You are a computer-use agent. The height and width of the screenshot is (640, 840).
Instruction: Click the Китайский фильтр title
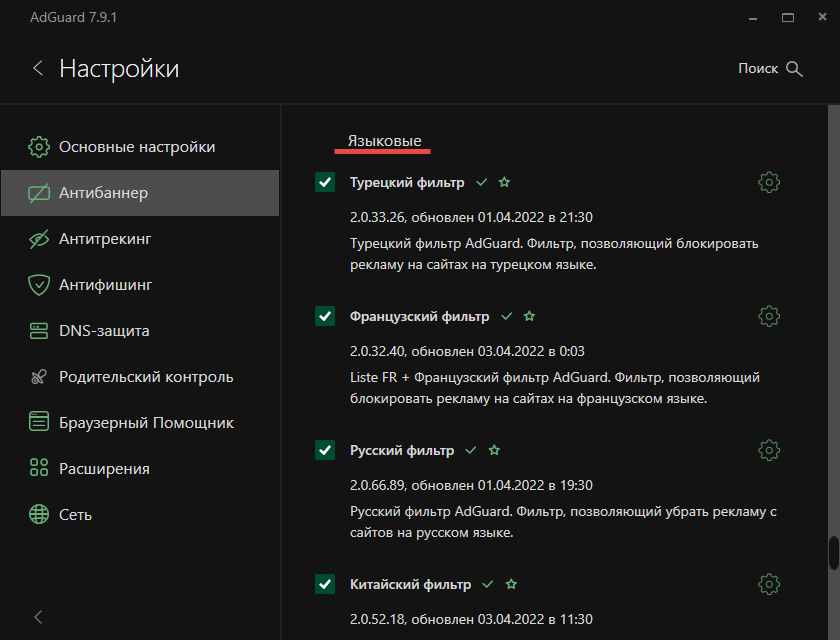point(410,584)
